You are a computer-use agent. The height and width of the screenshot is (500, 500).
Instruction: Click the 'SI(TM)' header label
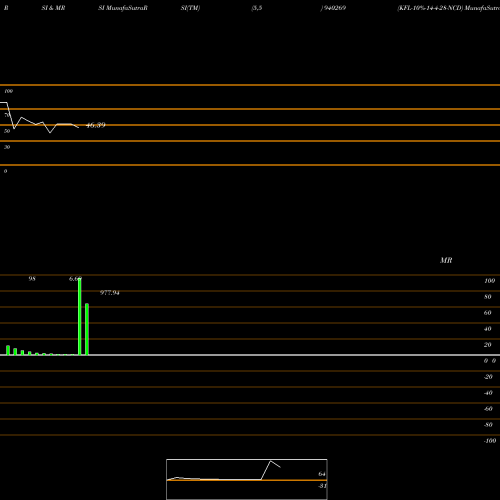(x=190, y=8)
